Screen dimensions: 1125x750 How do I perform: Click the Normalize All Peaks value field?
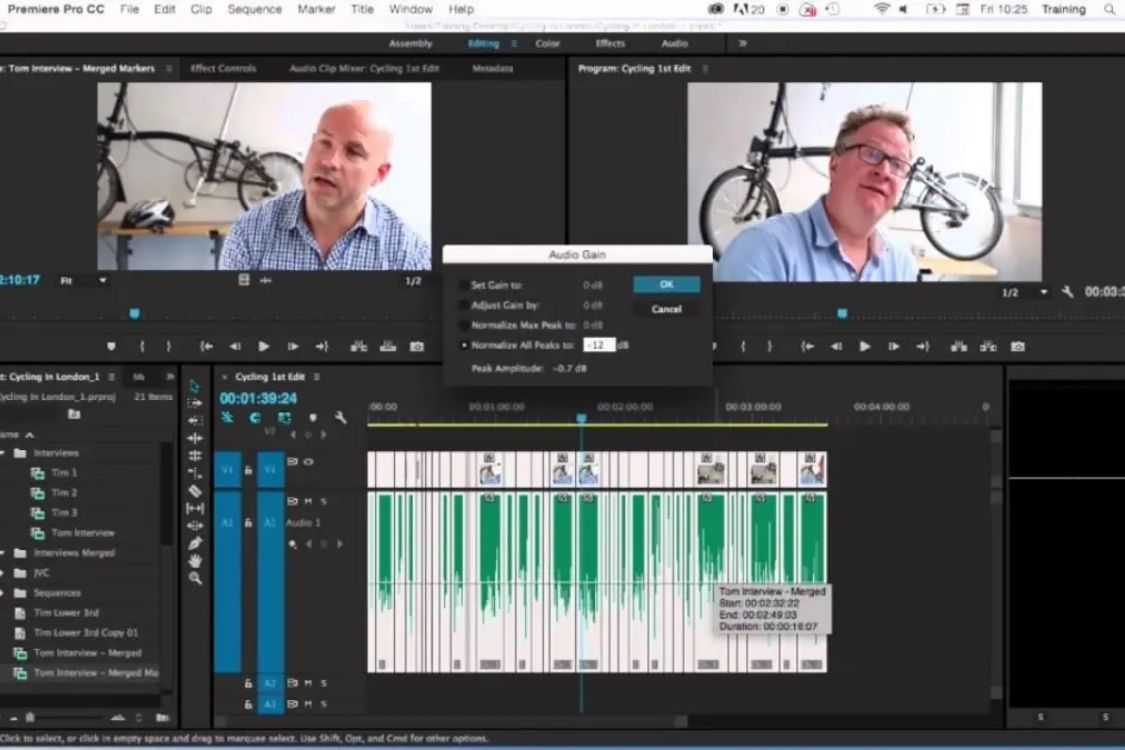(x=598, y=345)
